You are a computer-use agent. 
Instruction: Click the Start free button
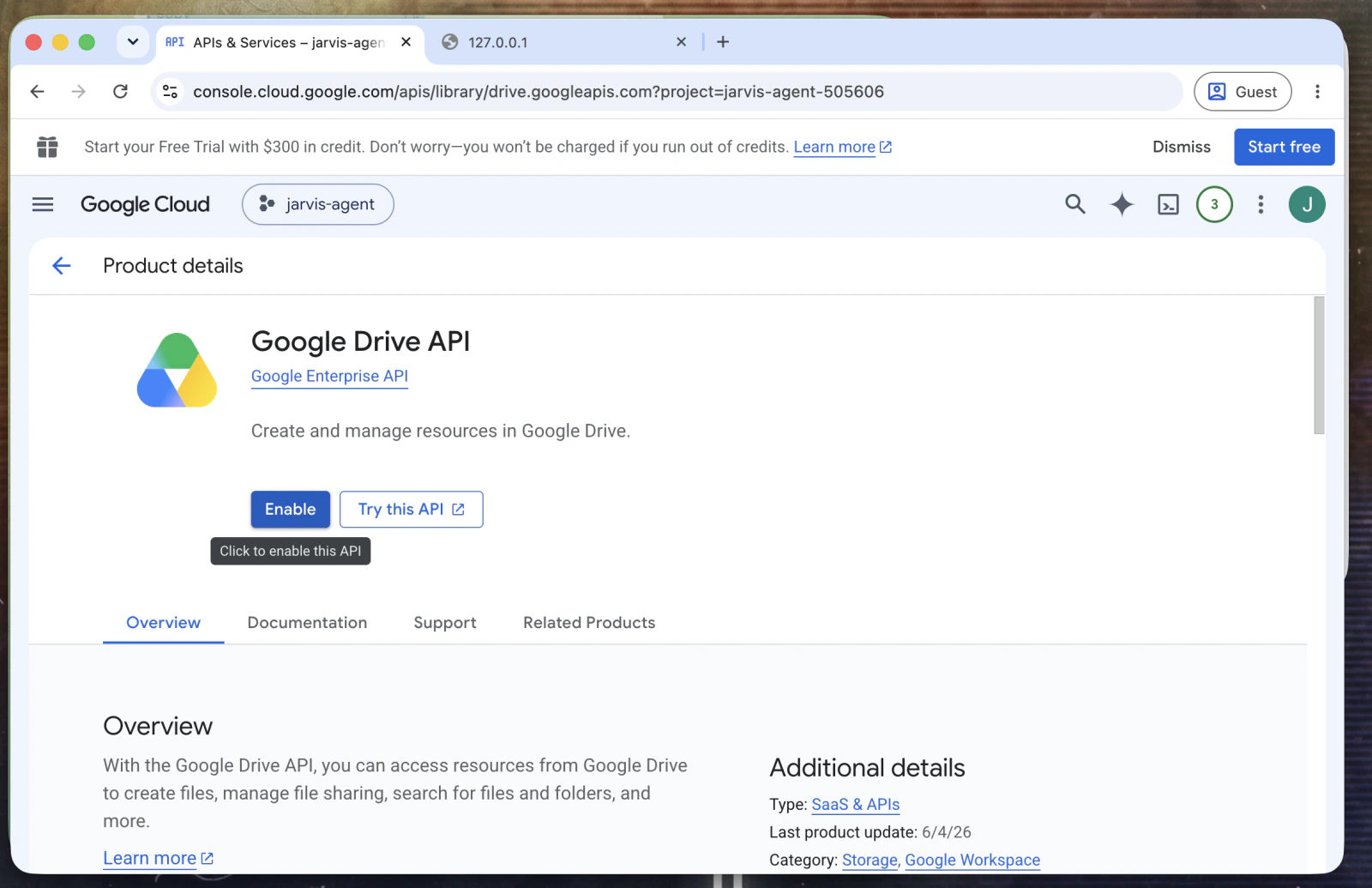tap(1284, 147)
